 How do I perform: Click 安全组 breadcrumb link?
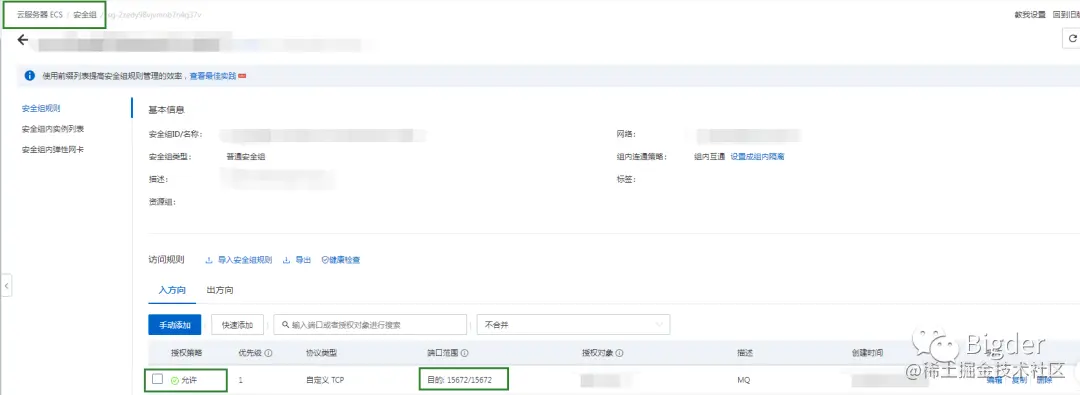(85, 14)
